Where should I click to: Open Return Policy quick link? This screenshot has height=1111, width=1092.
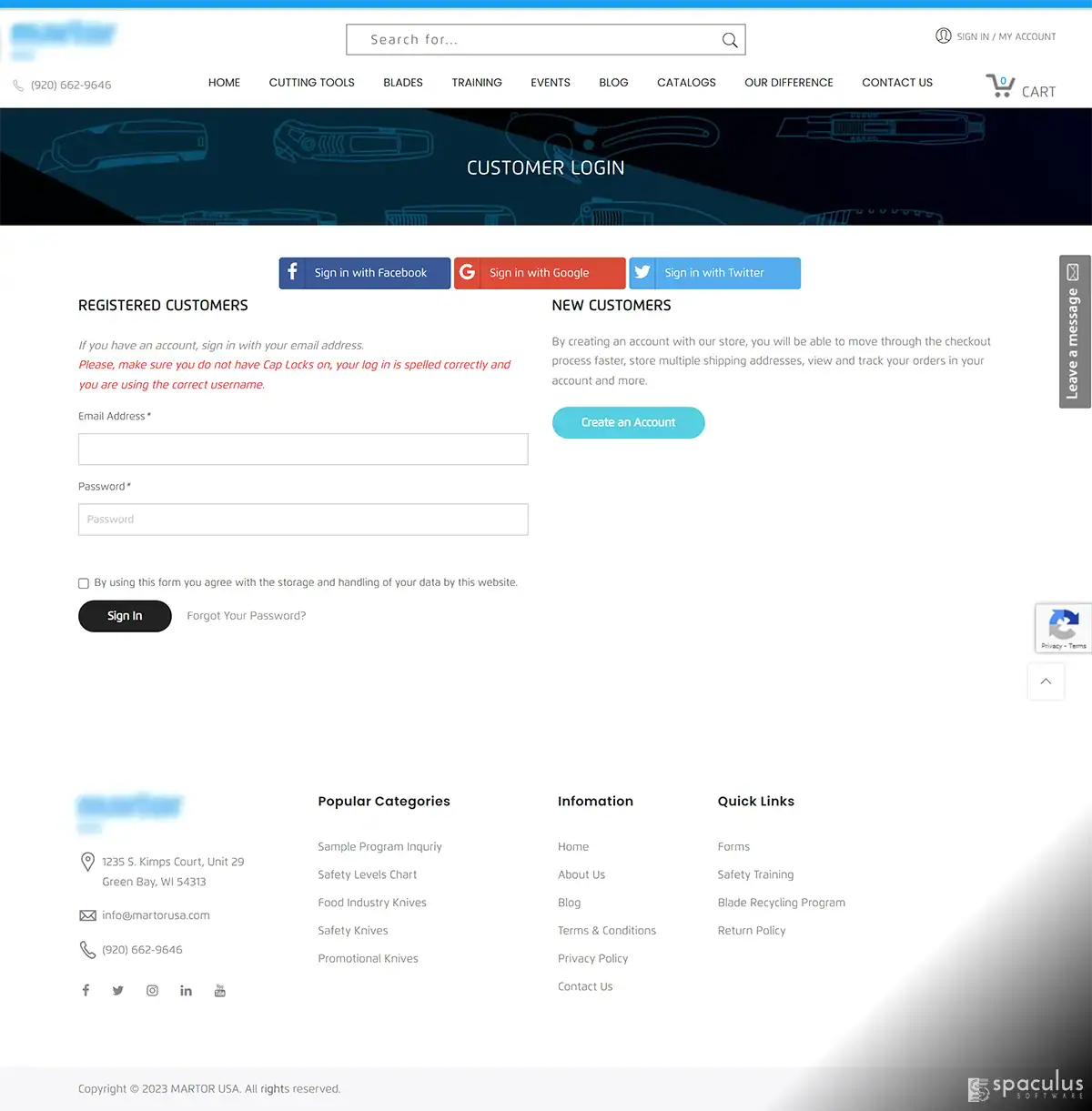(752, 931)
